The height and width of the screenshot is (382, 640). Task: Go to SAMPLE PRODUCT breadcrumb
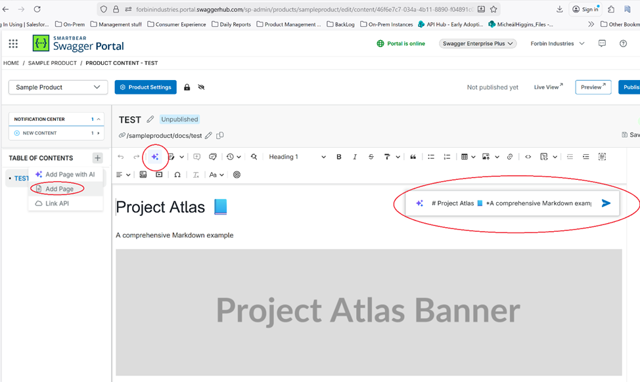tap(52, 63)
